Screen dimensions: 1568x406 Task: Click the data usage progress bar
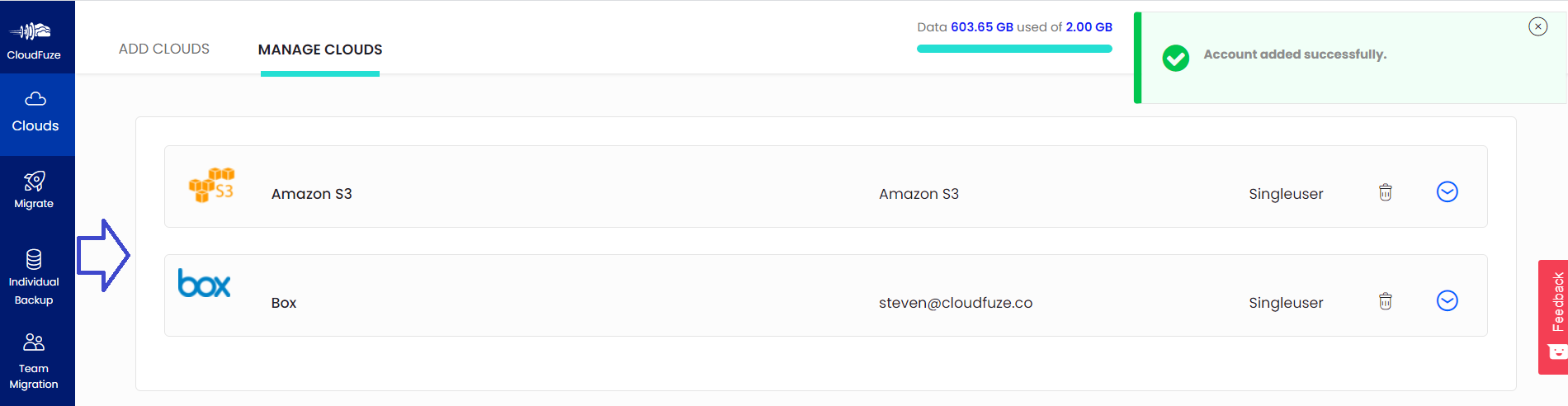(1014, 49)
